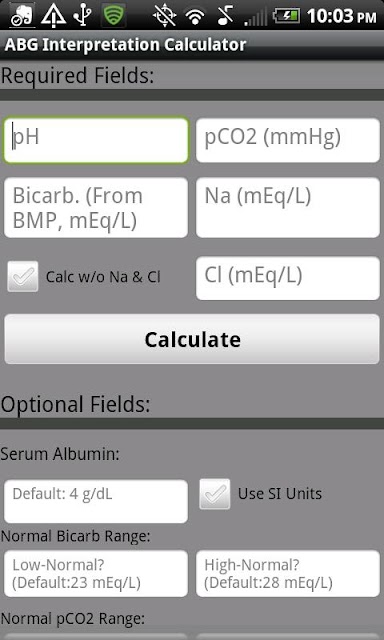
Task: Tap the 10:03 PM clock
Action: pos(342,16)
